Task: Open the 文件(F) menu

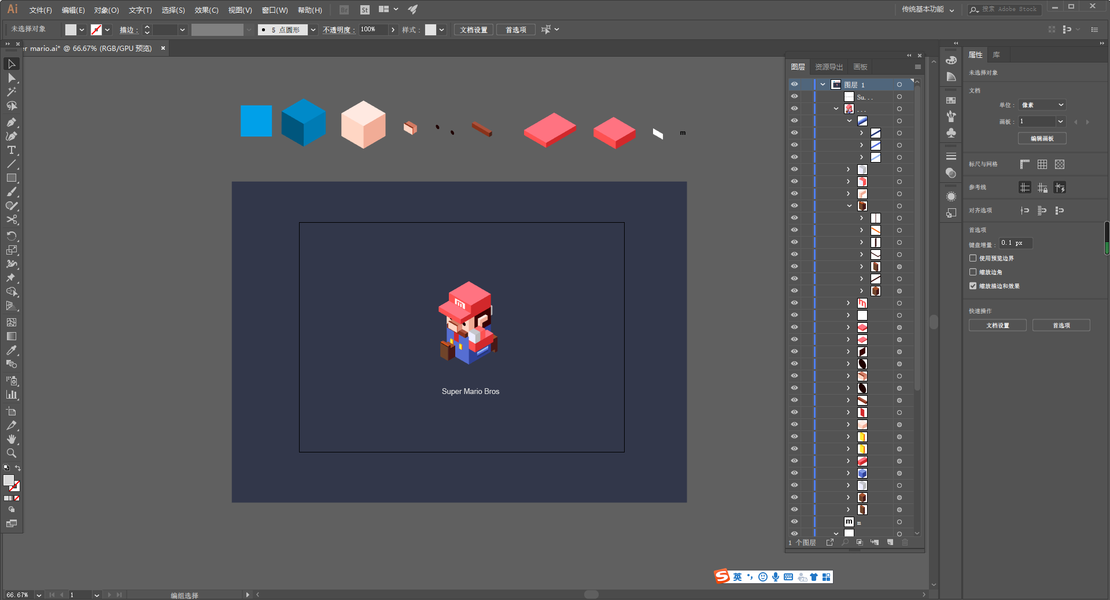Action: (x=40, y=10)
